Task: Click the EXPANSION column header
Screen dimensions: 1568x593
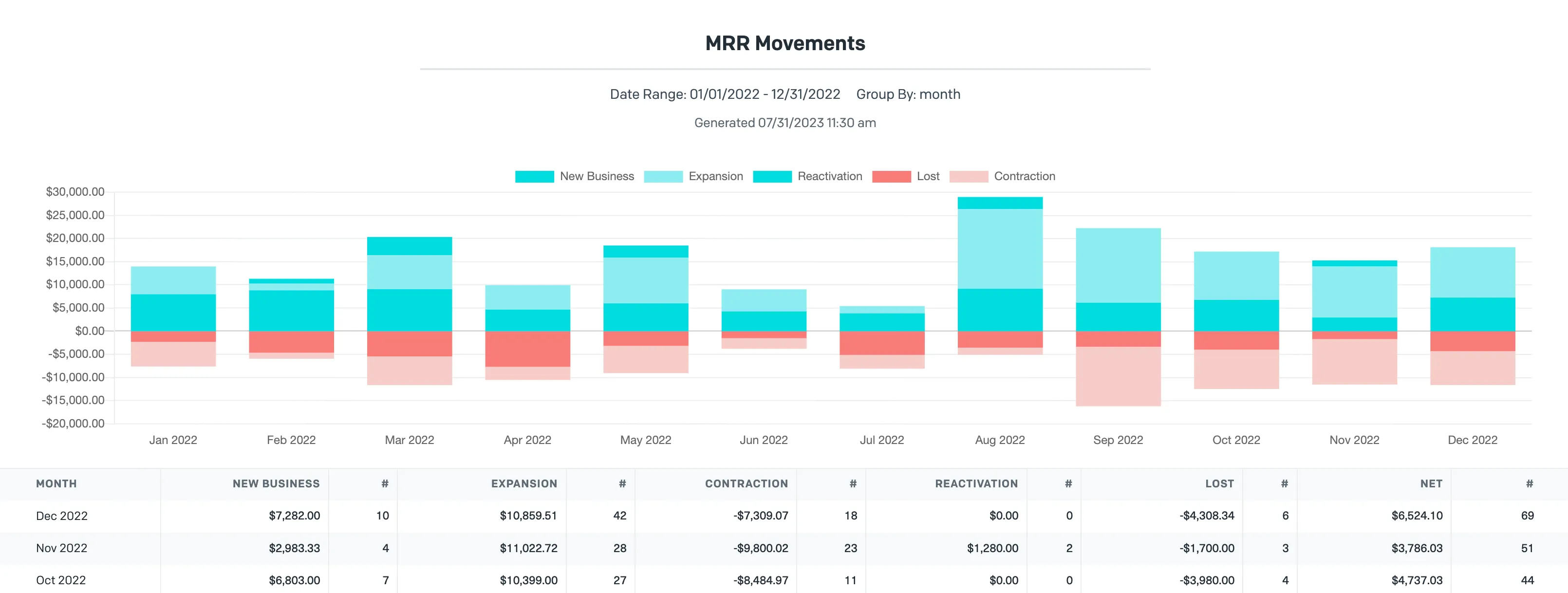Action: [x=524, y=483]
